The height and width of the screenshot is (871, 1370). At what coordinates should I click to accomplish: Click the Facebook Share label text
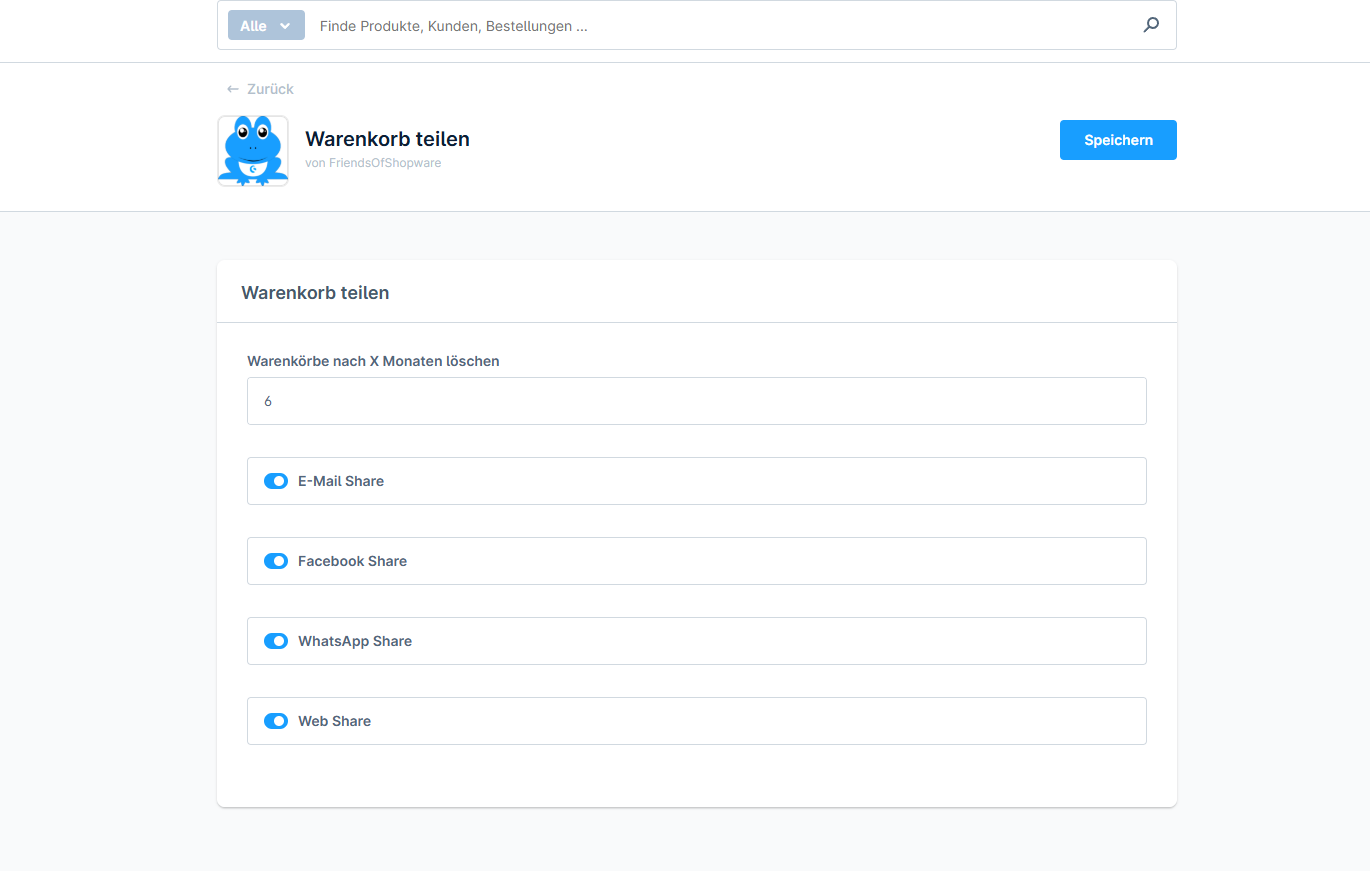tap(352, 561)
